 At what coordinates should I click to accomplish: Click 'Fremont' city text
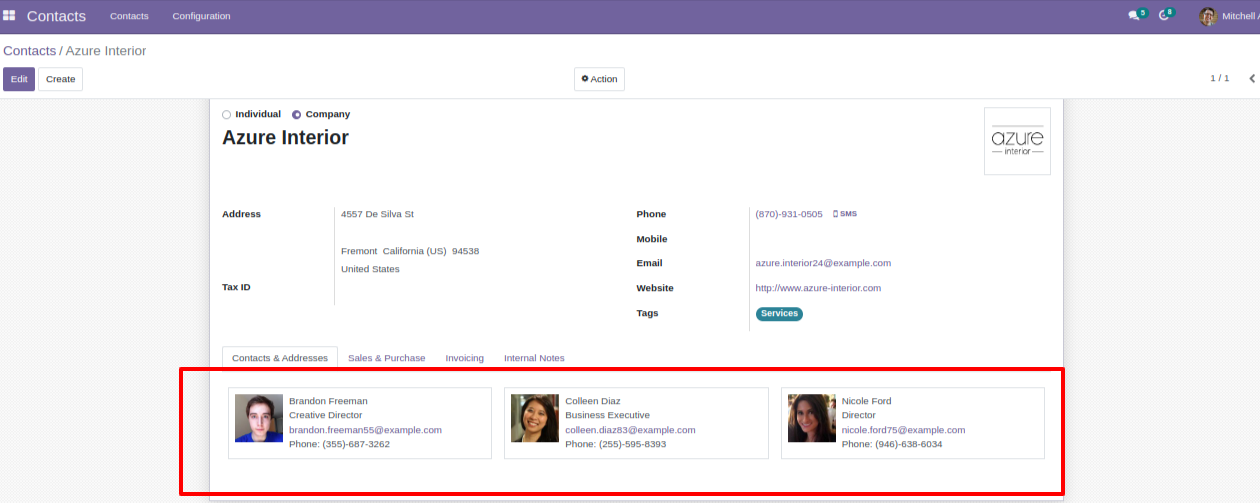point(359,251)
